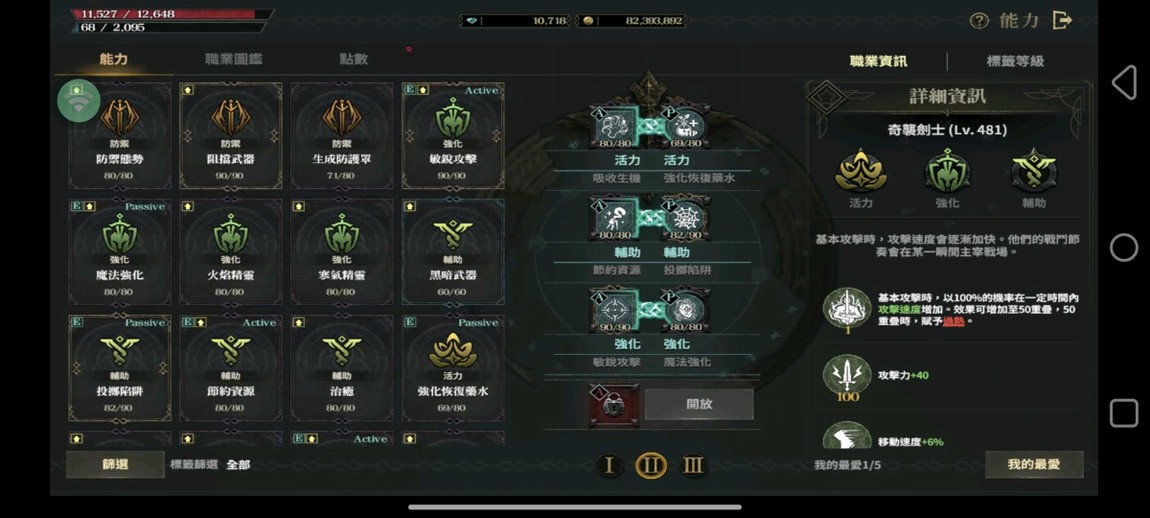Click the 我的最愛 button
1150x518 pixels.
click(1034, 464)
